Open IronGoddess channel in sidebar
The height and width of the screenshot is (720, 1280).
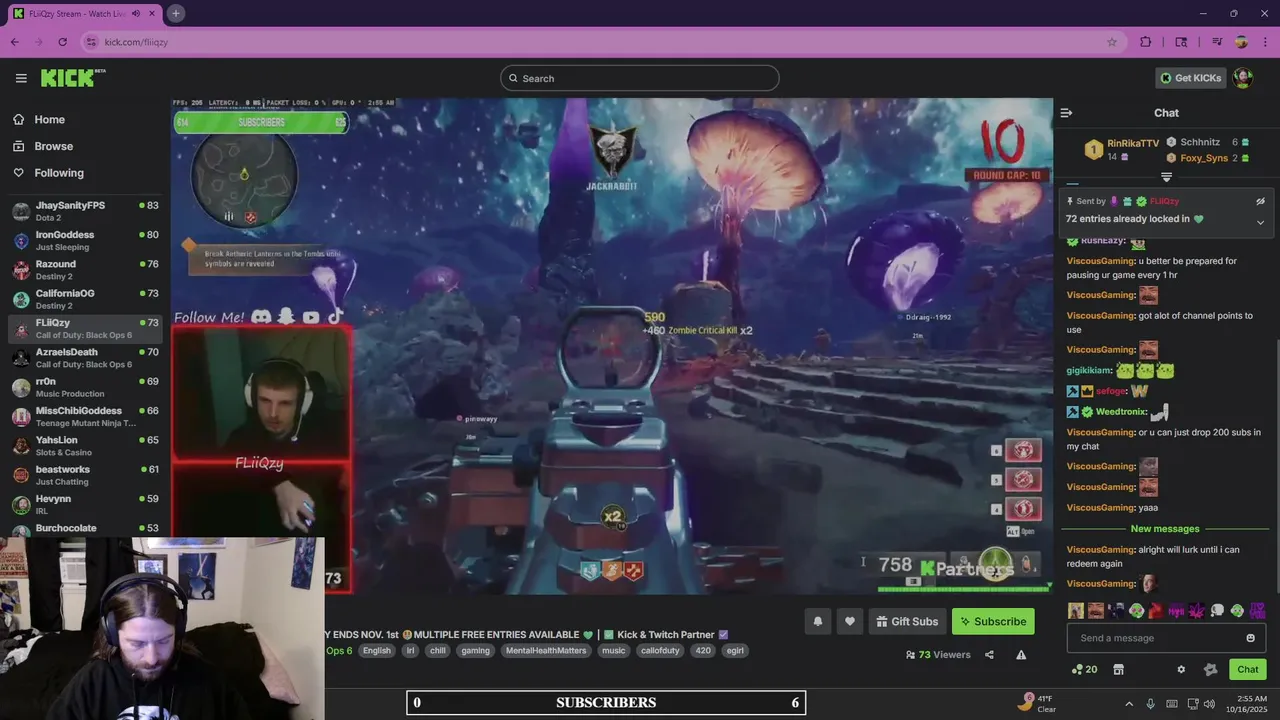(x=85, y=241)
